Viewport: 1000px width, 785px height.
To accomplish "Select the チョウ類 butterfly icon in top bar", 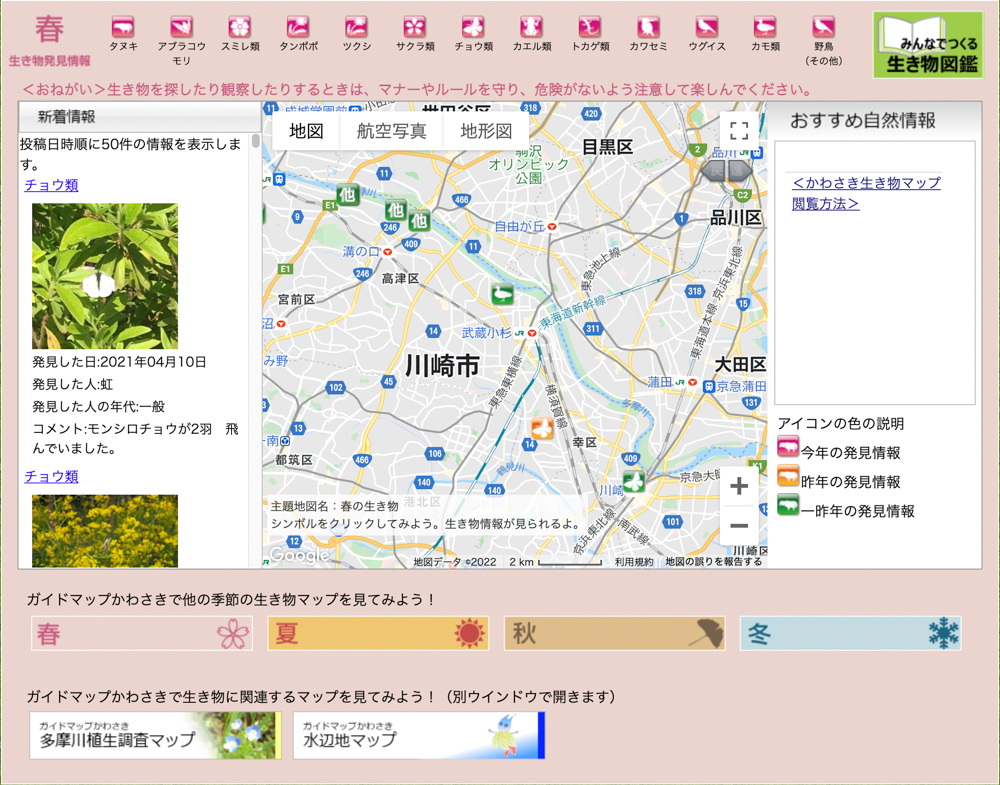I will point(473,27).
